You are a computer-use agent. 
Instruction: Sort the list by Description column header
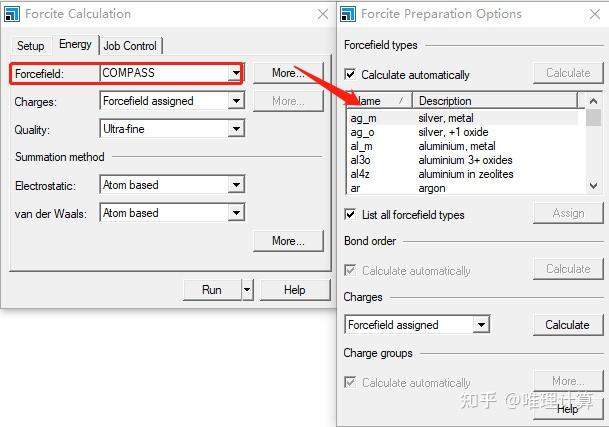494,101
